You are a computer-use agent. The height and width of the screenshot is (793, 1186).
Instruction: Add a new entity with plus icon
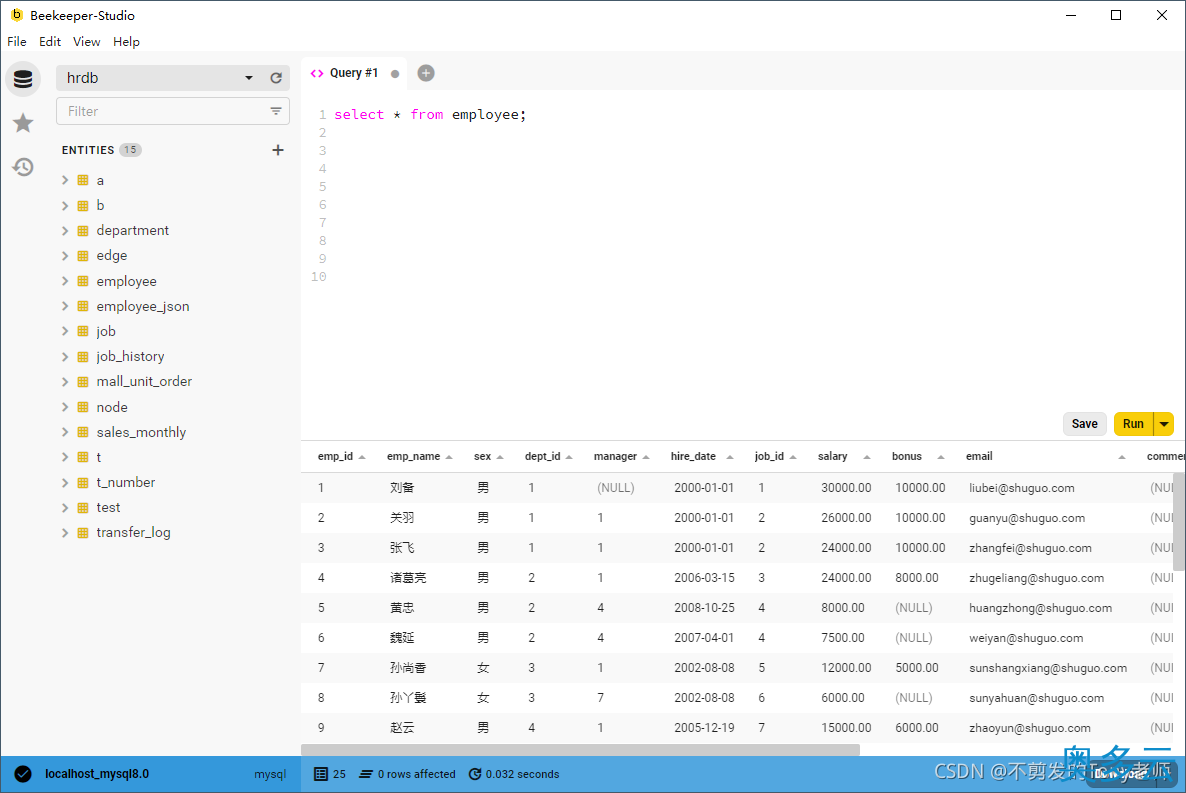point(278,150)
